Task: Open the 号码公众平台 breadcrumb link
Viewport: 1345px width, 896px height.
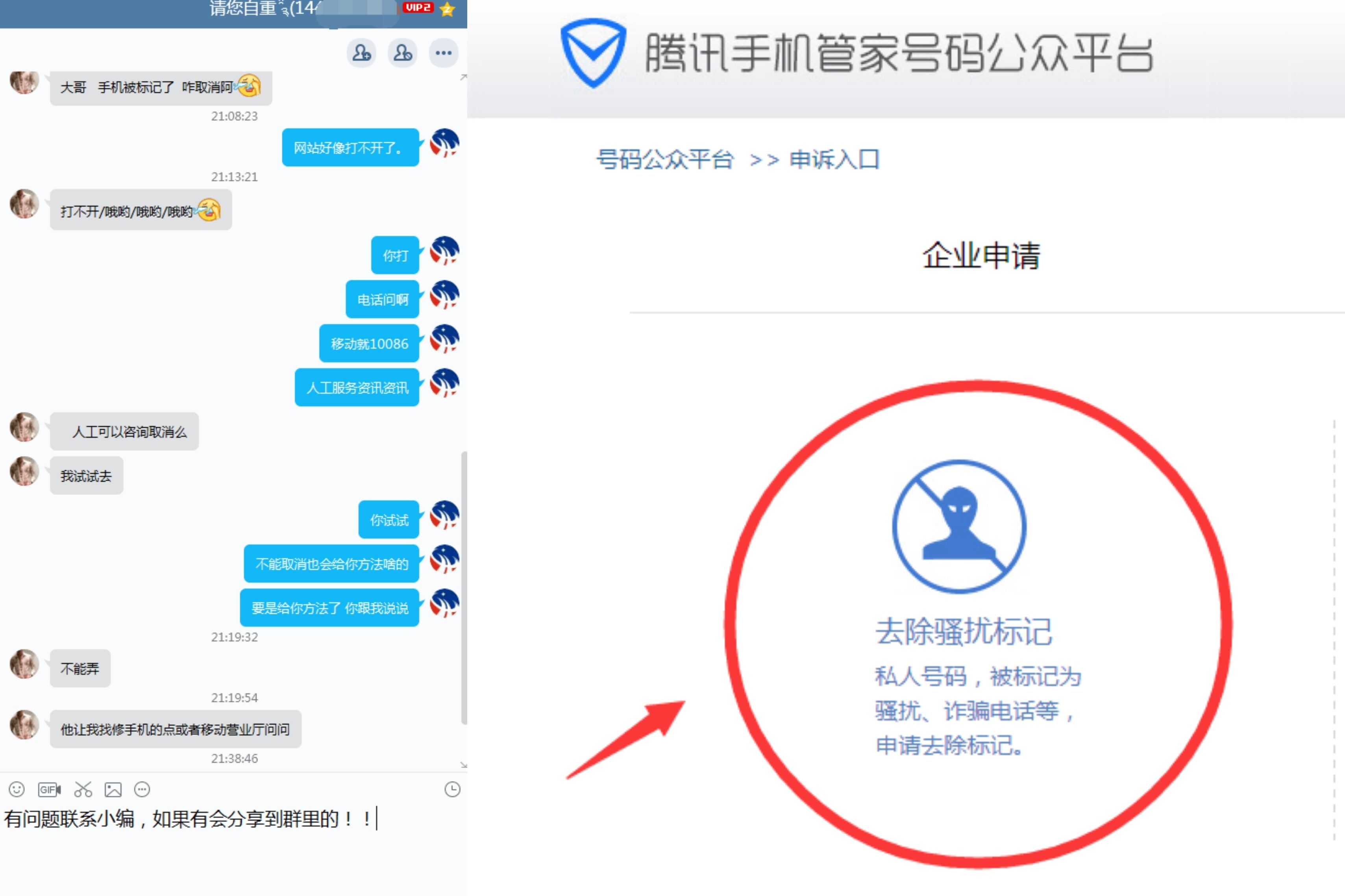Action: (x=664, y=159)
